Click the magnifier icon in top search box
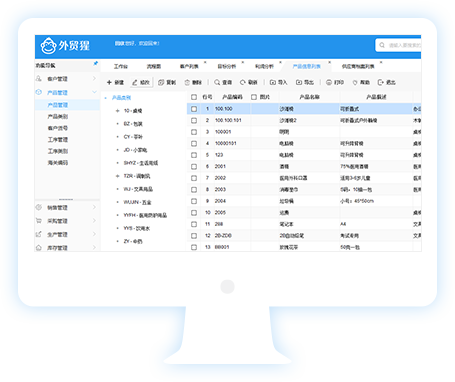455x382 pixels. click(382, 45)
